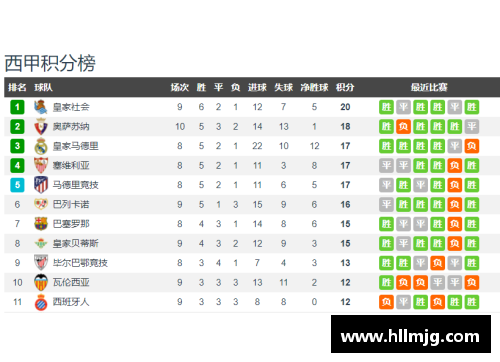Sort by the 净胜球 column header

(314, 87)
